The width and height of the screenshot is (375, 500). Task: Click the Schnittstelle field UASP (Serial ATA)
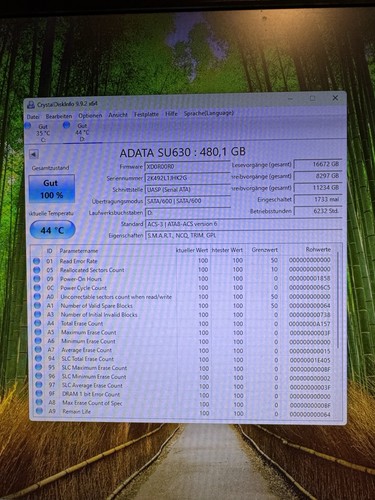[x=188, y=190]
